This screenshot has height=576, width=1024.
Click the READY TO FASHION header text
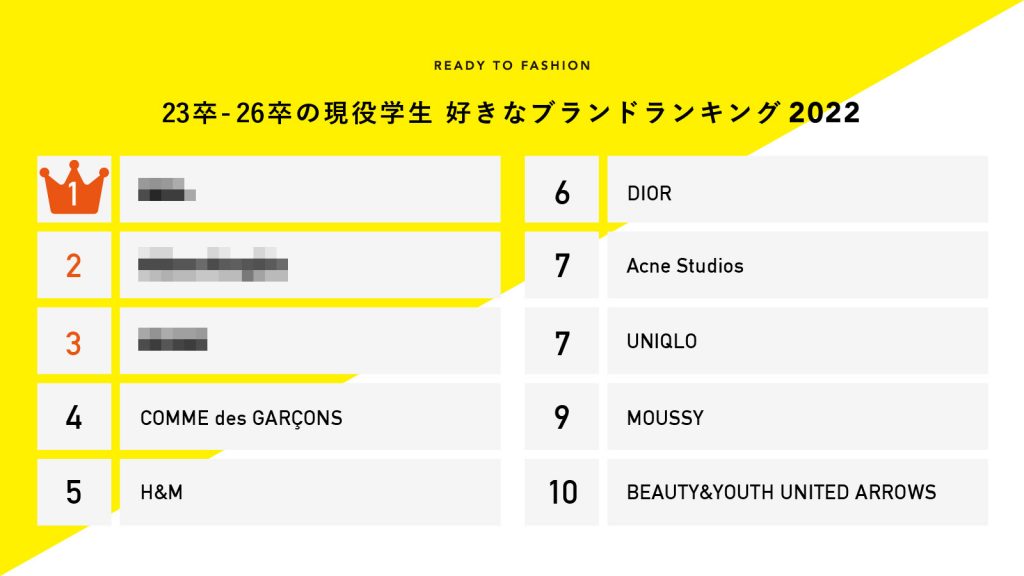(x=512, y=66)
